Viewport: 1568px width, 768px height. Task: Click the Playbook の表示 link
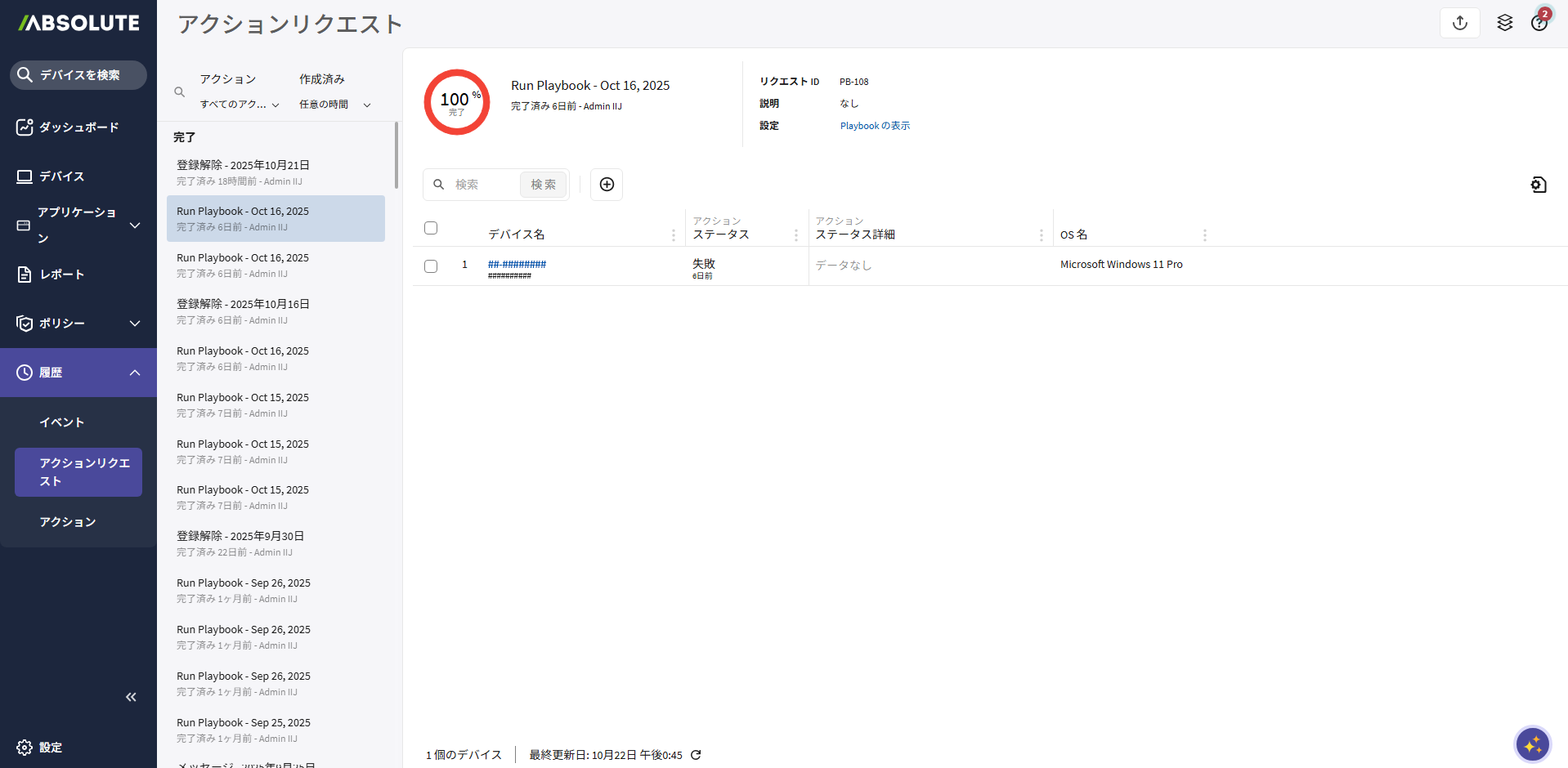(875, 126)
